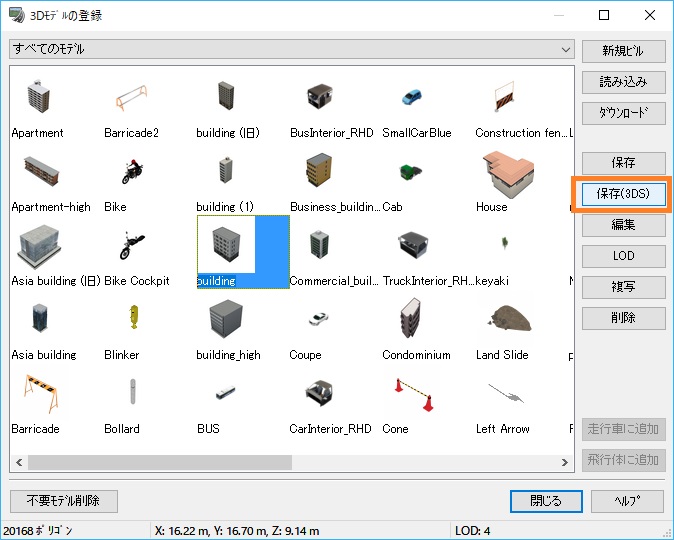Click the 不要モデル削除 button
This screenshot has width=674, height=540.
click(x=64, y=501)
